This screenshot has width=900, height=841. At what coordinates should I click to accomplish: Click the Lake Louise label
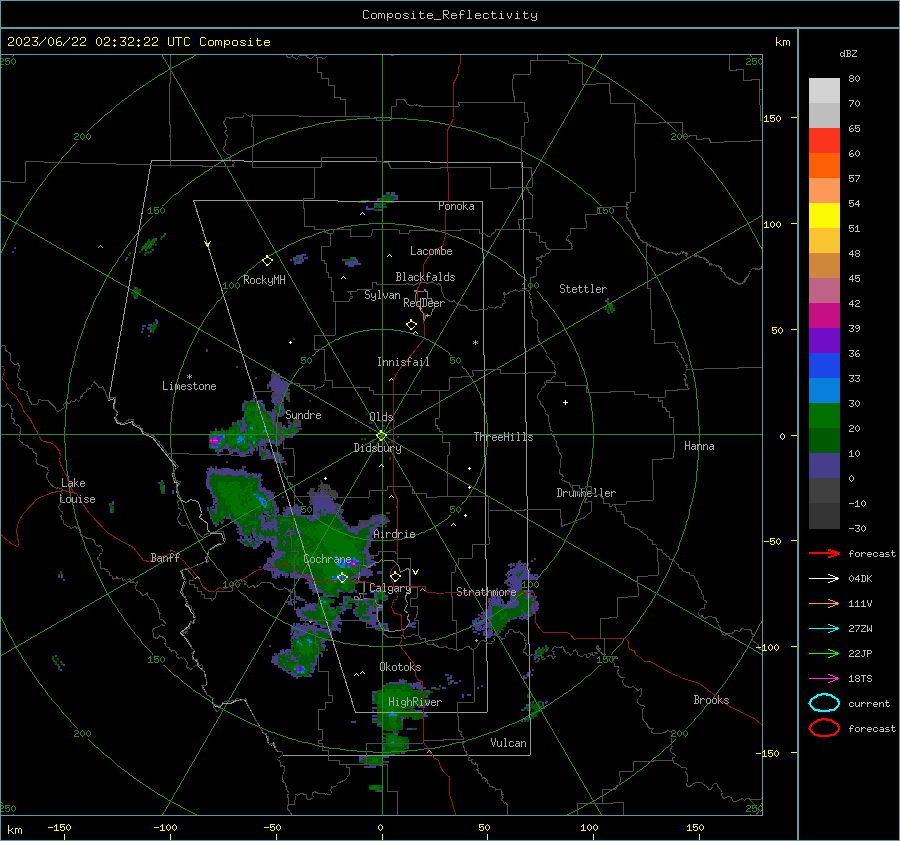tap(78, 491)
